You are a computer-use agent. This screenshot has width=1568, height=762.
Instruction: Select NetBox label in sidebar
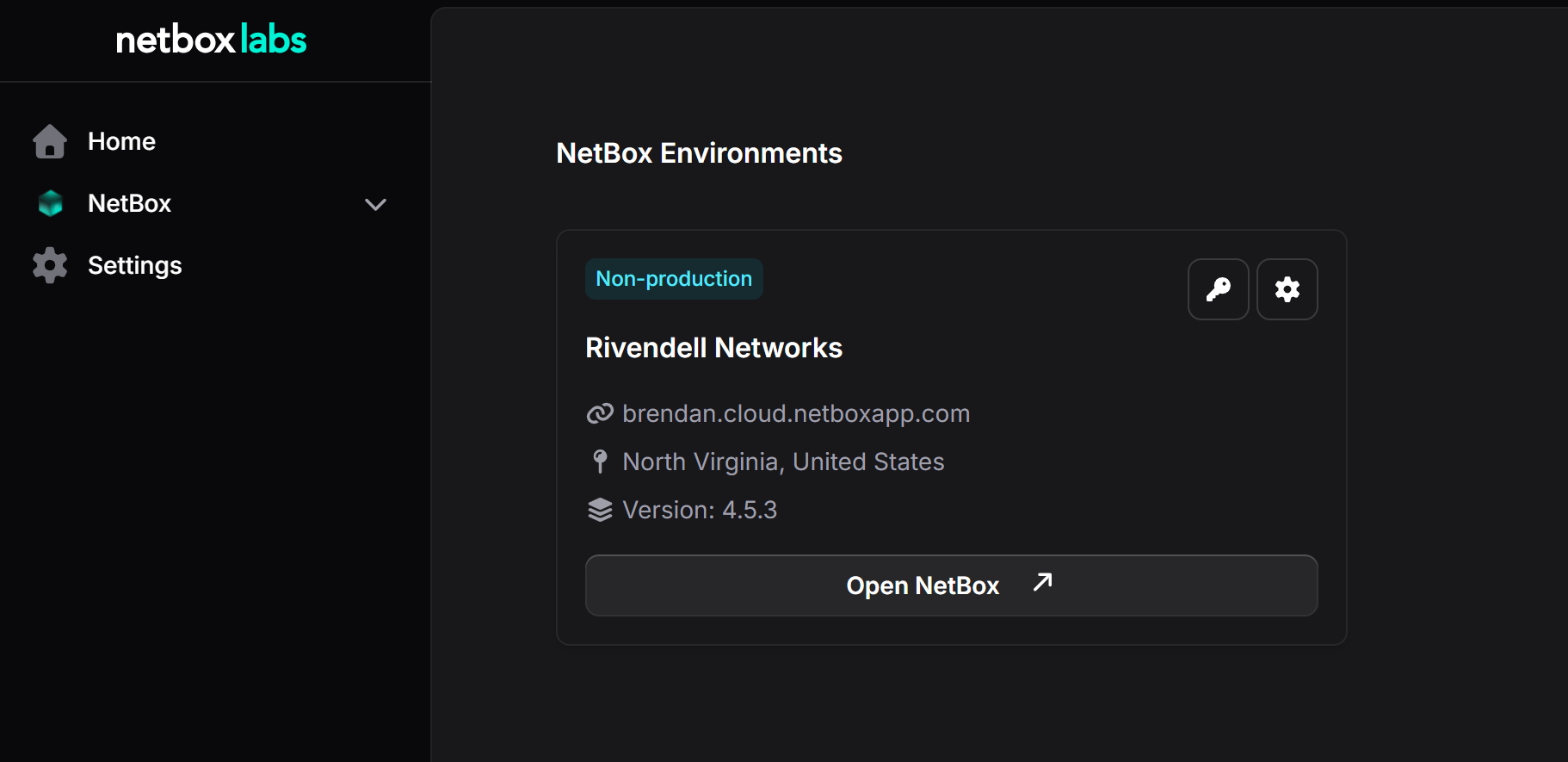point(129,203)
